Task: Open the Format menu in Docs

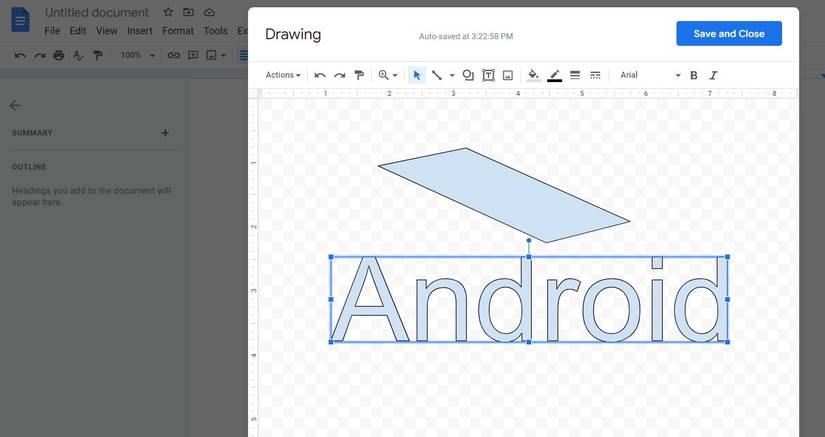Action: 178,31
